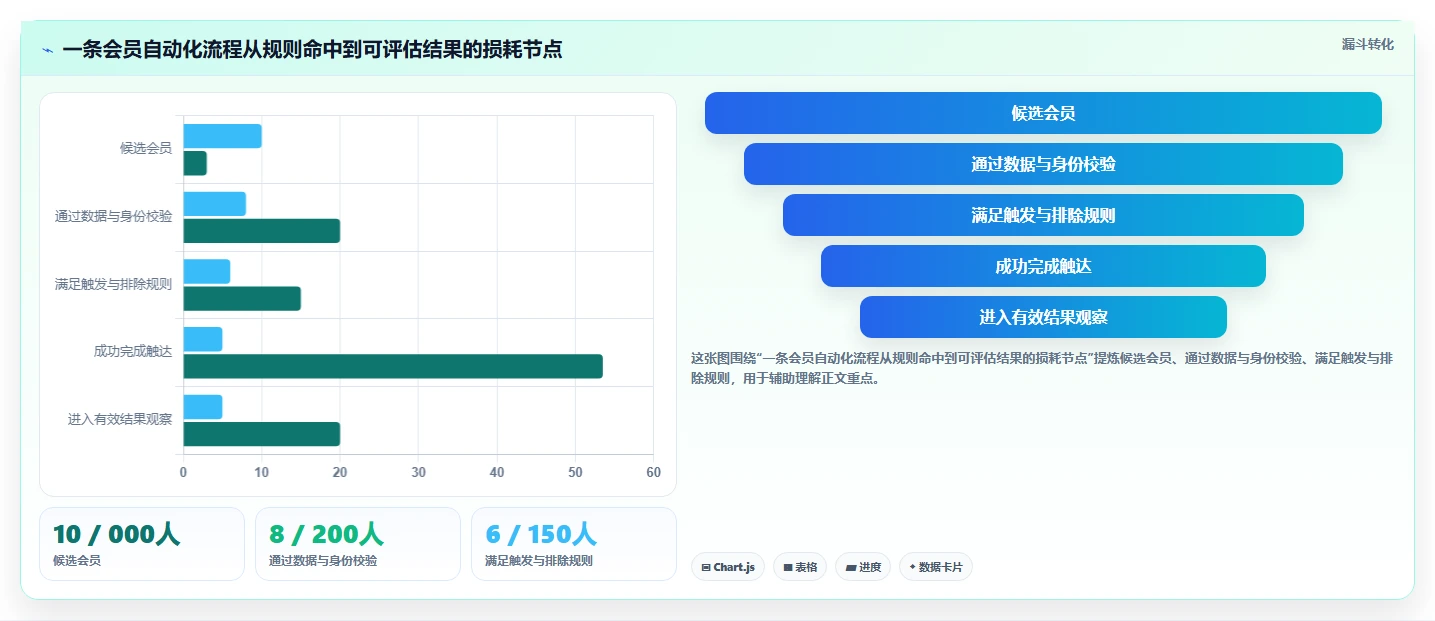Select the 成功完成触达 funnel stage bar
1435x621 pixels.
[x=1043, y=266]
